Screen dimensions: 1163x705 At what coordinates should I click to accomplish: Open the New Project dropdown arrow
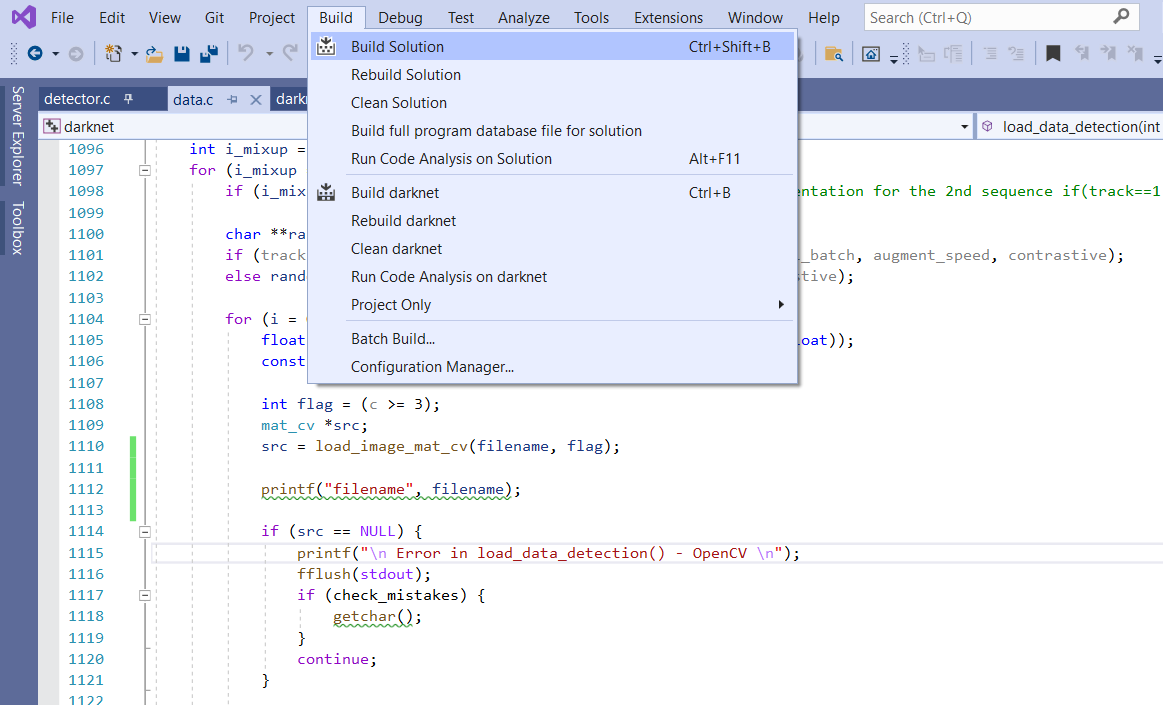tap(134, 53)
